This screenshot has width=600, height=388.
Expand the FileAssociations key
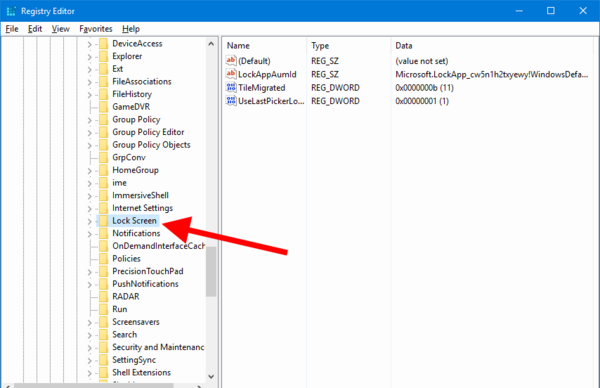pos(89,82)
